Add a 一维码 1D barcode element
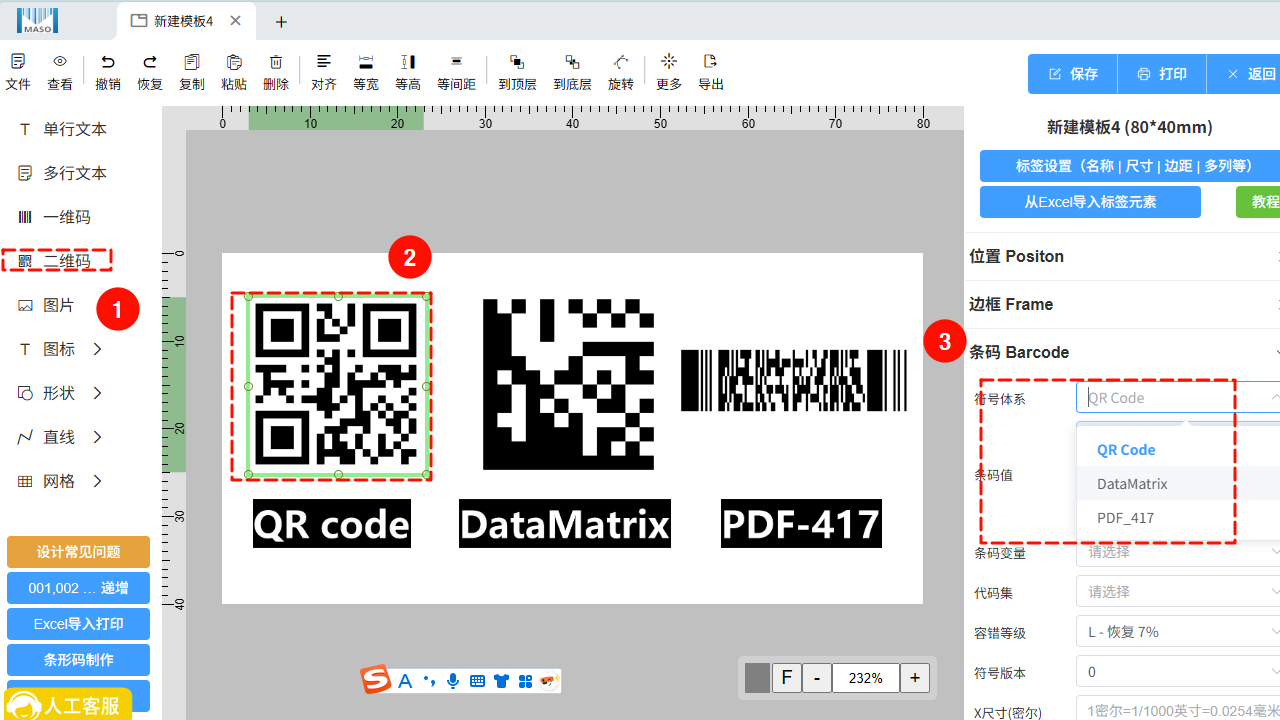The image size is (1280, 720). coord(55,217)
